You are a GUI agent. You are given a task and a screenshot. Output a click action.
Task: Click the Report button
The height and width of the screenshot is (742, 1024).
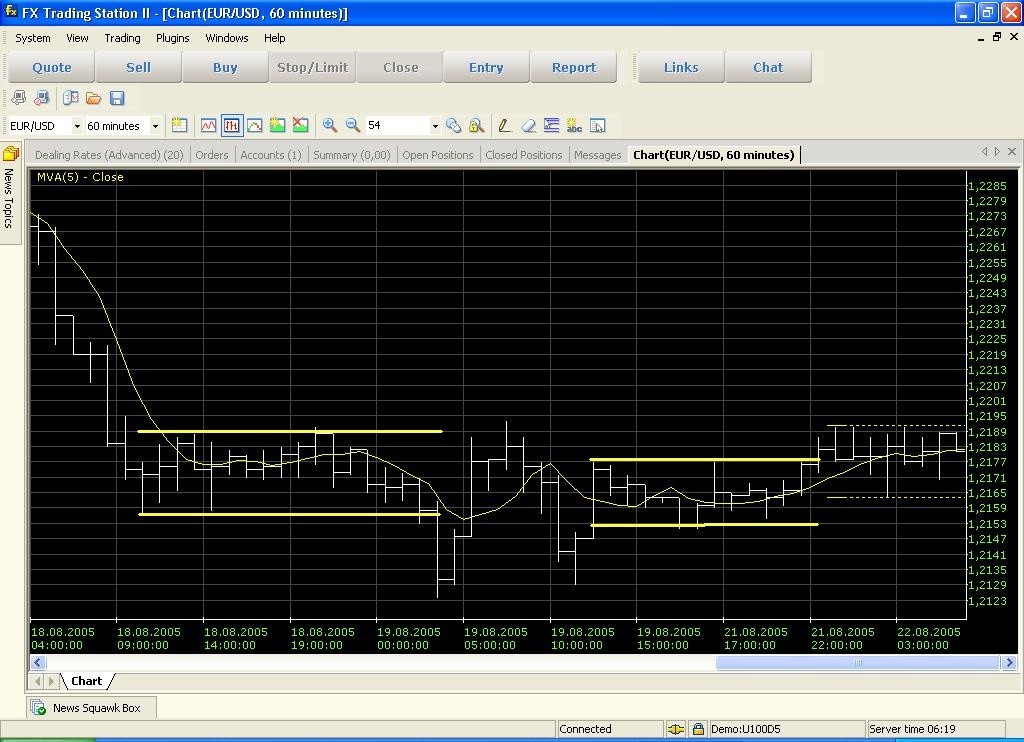[574, 67]
